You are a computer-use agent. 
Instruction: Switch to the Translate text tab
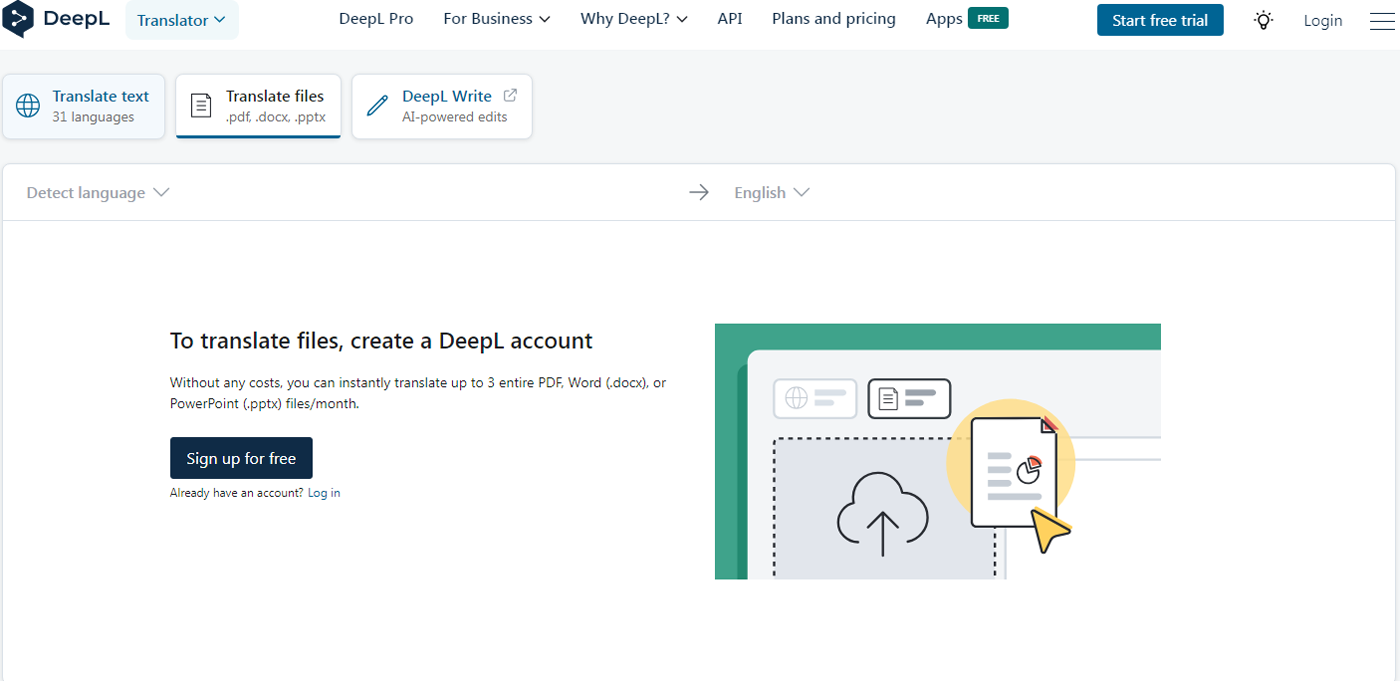coord(83,106)
